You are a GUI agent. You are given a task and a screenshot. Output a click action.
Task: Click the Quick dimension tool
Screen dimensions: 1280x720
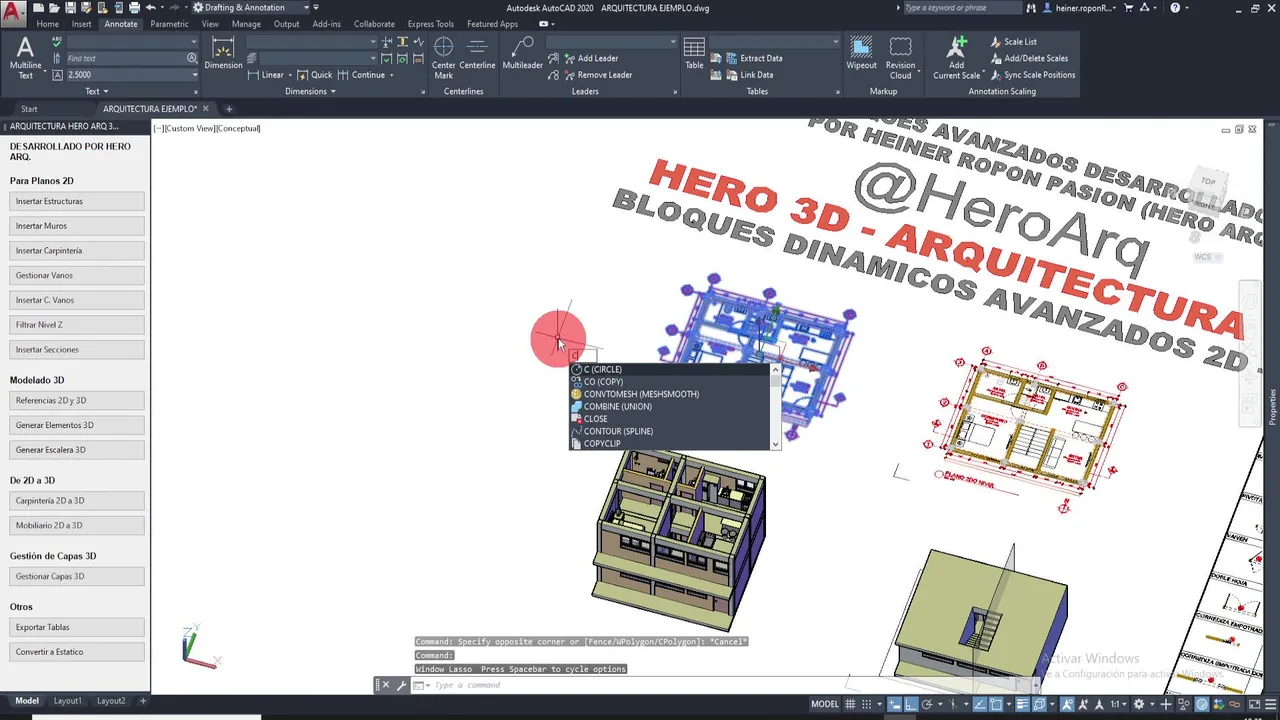(315, 75)
